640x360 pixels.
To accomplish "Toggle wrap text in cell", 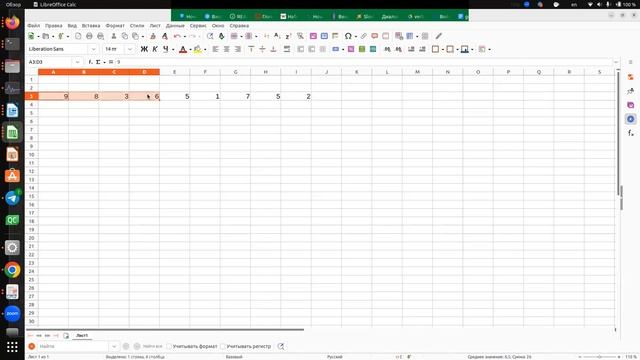I will (x=287, y=49).
